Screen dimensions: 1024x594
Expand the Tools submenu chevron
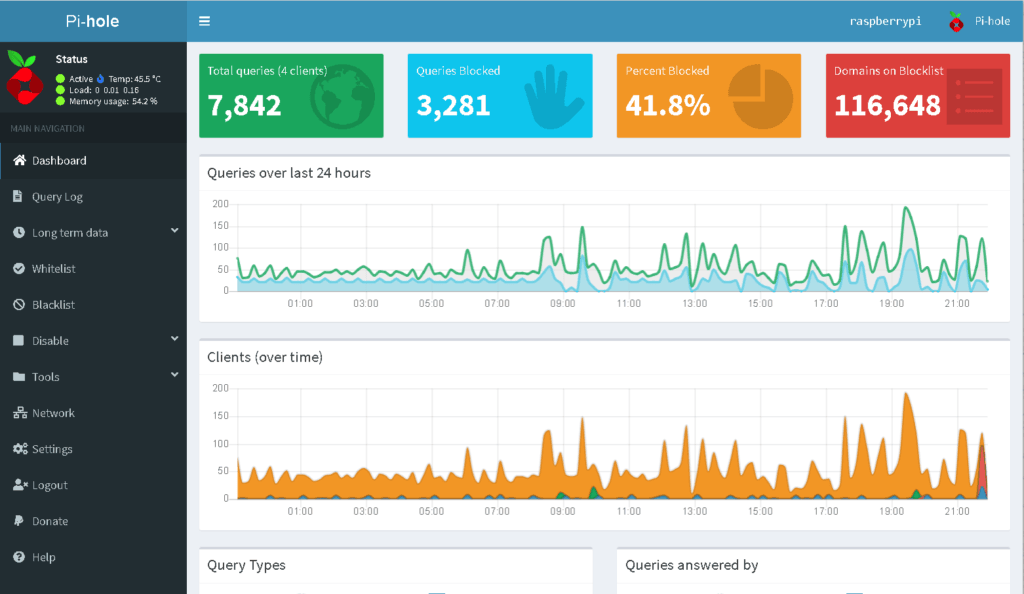174,375
